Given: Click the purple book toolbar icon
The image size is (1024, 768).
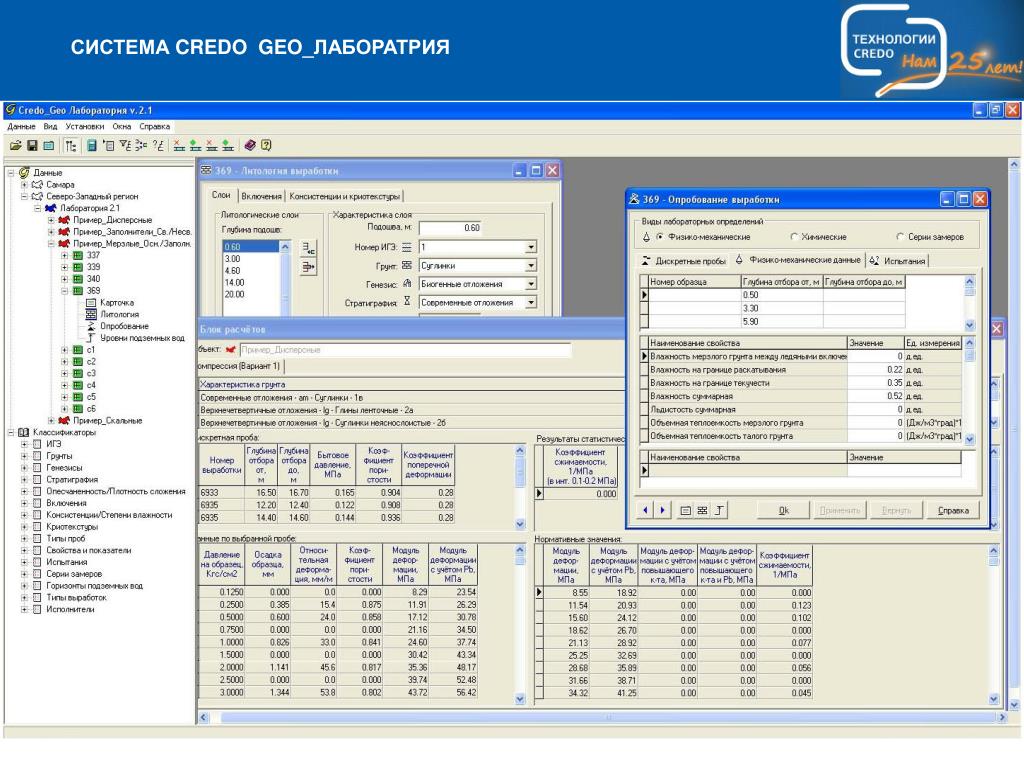Looking at the screenshot, I should pyautogui.click(x=249, y=146).
